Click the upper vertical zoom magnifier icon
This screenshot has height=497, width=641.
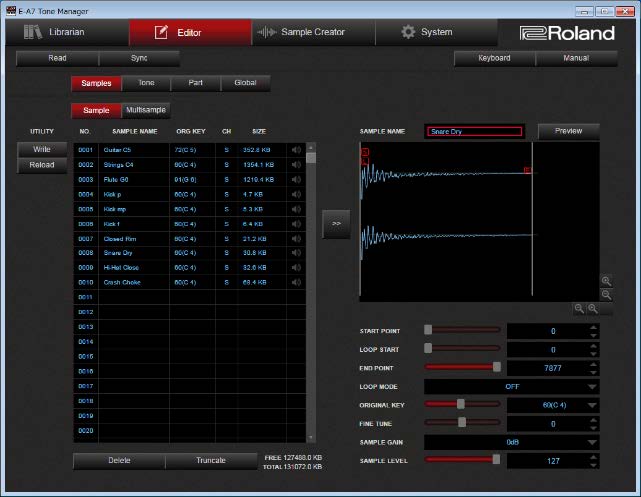click(x=606, y=281)
